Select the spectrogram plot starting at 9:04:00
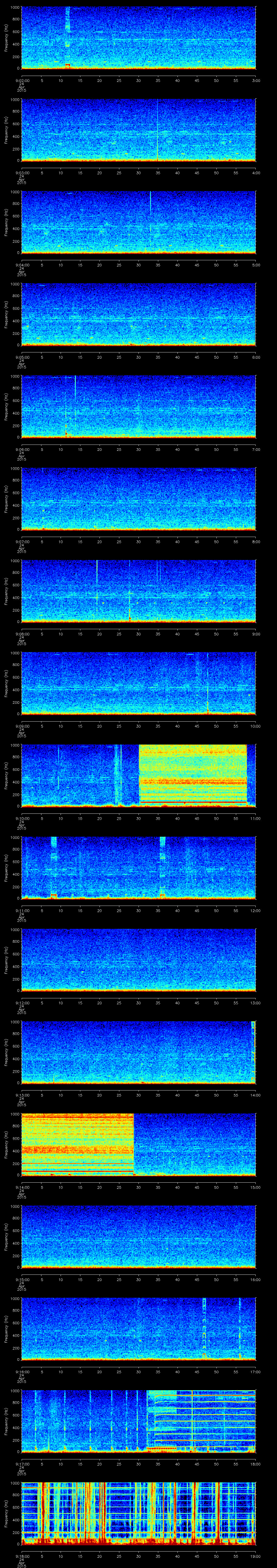The image size is (277, 1568). pos(139,222)
